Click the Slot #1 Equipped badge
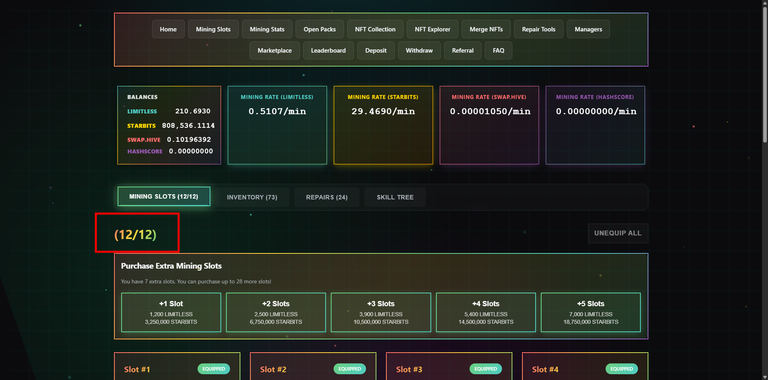Viewport: 768px width, 380px height. 214,369
